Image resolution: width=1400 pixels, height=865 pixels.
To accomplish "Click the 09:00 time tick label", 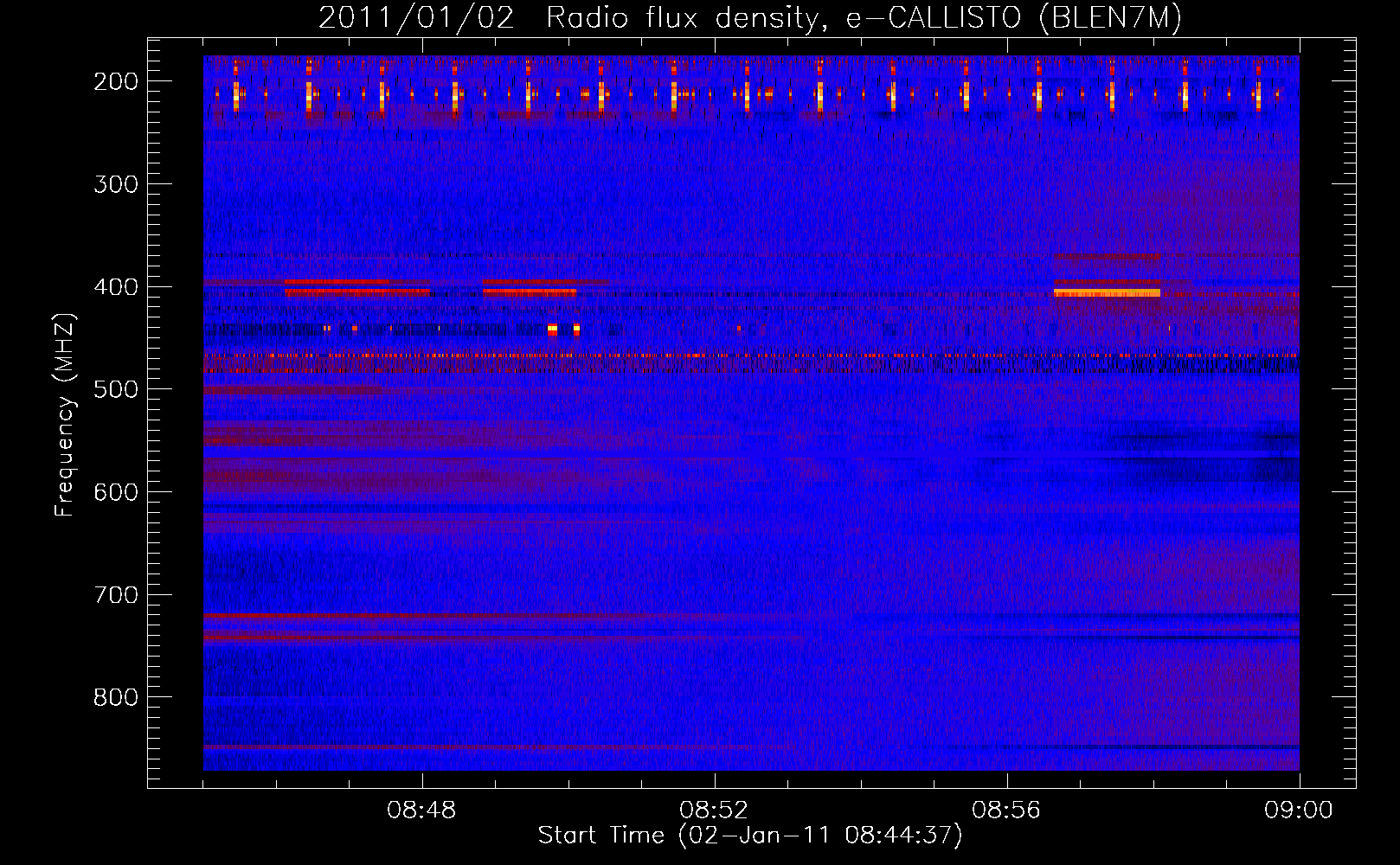I will [x=1299, y=811].
